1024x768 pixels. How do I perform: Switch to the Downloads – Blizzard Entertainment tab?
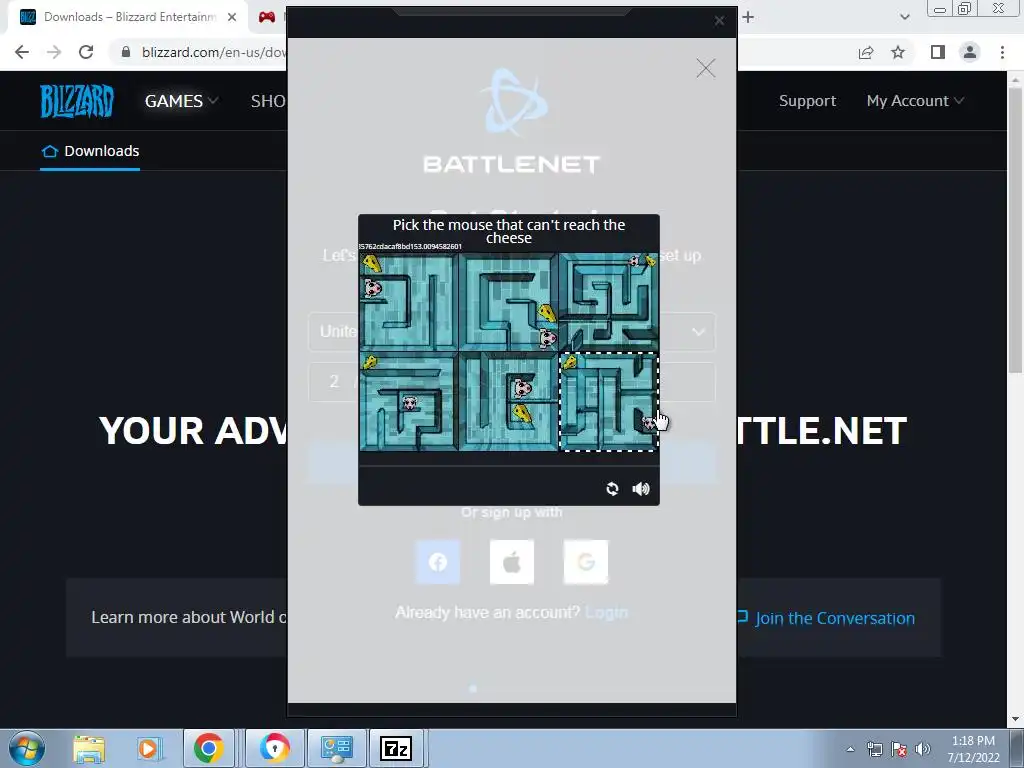pos(128,18)
